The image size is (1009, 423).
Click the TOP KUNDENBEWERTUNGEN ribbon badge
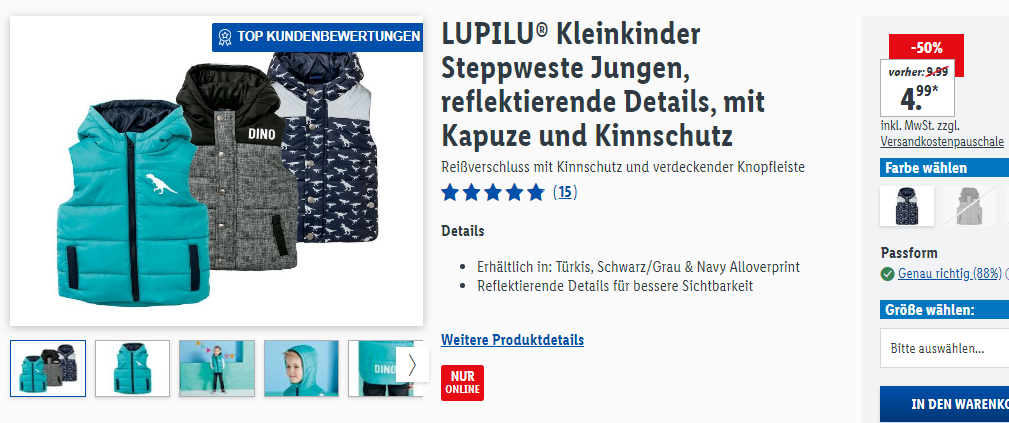click(x=317, y=37)
